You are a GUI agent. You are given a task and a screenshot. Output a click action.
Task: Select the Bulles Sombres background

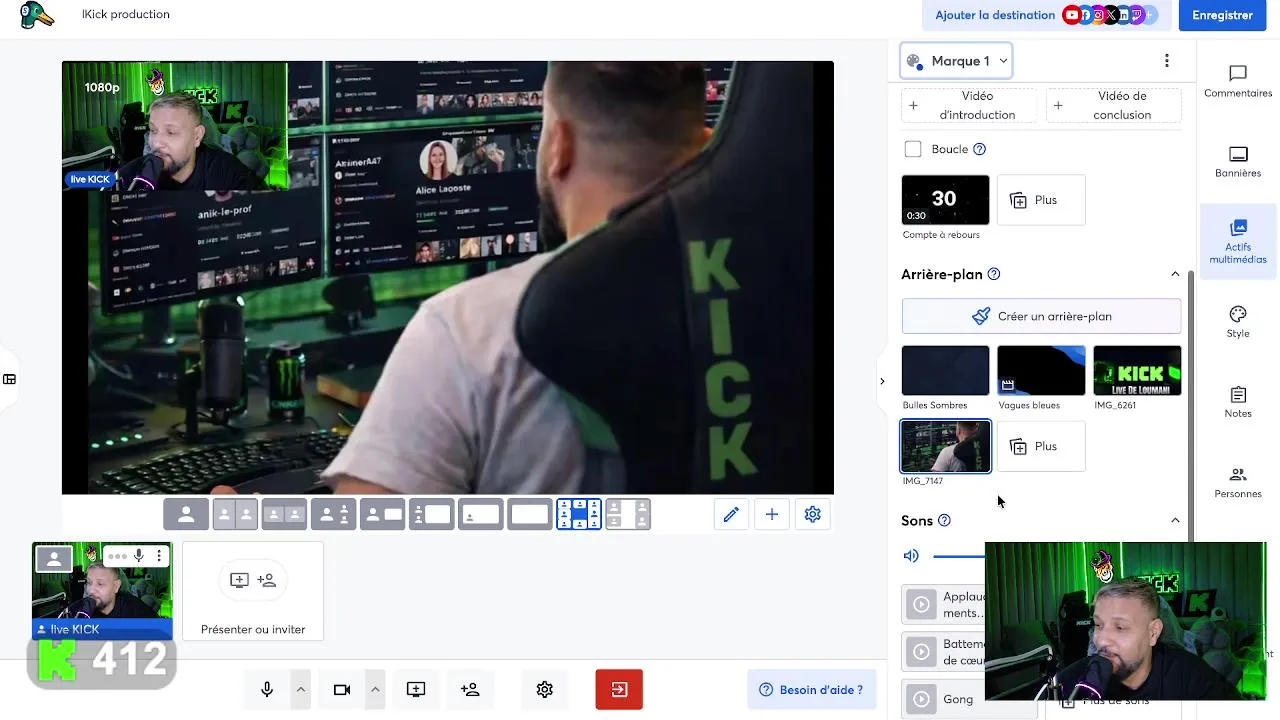pyautogui.click(x=945, y=371)
